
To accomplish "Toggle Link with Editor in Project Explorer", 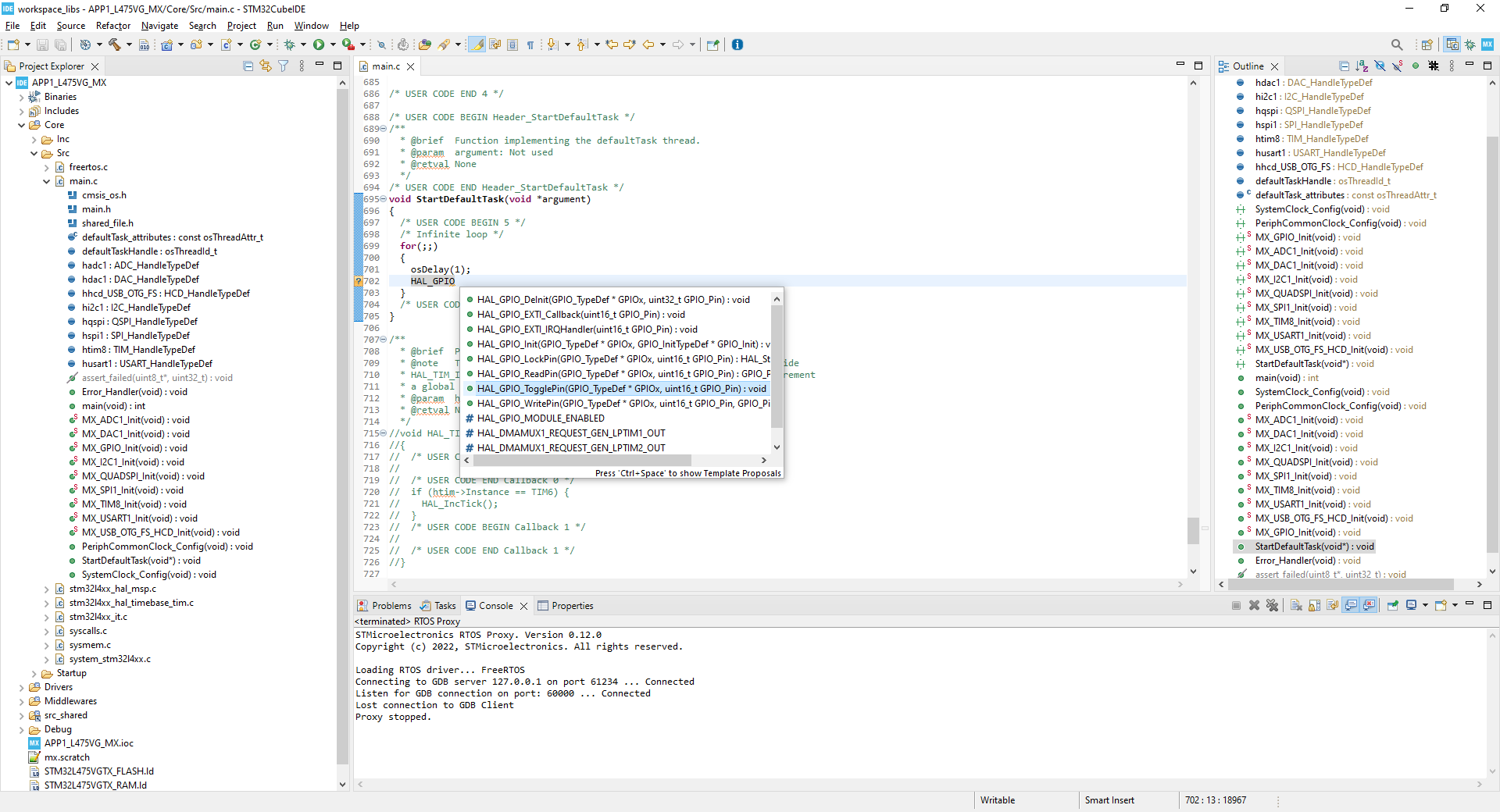I will coord(266,66).
